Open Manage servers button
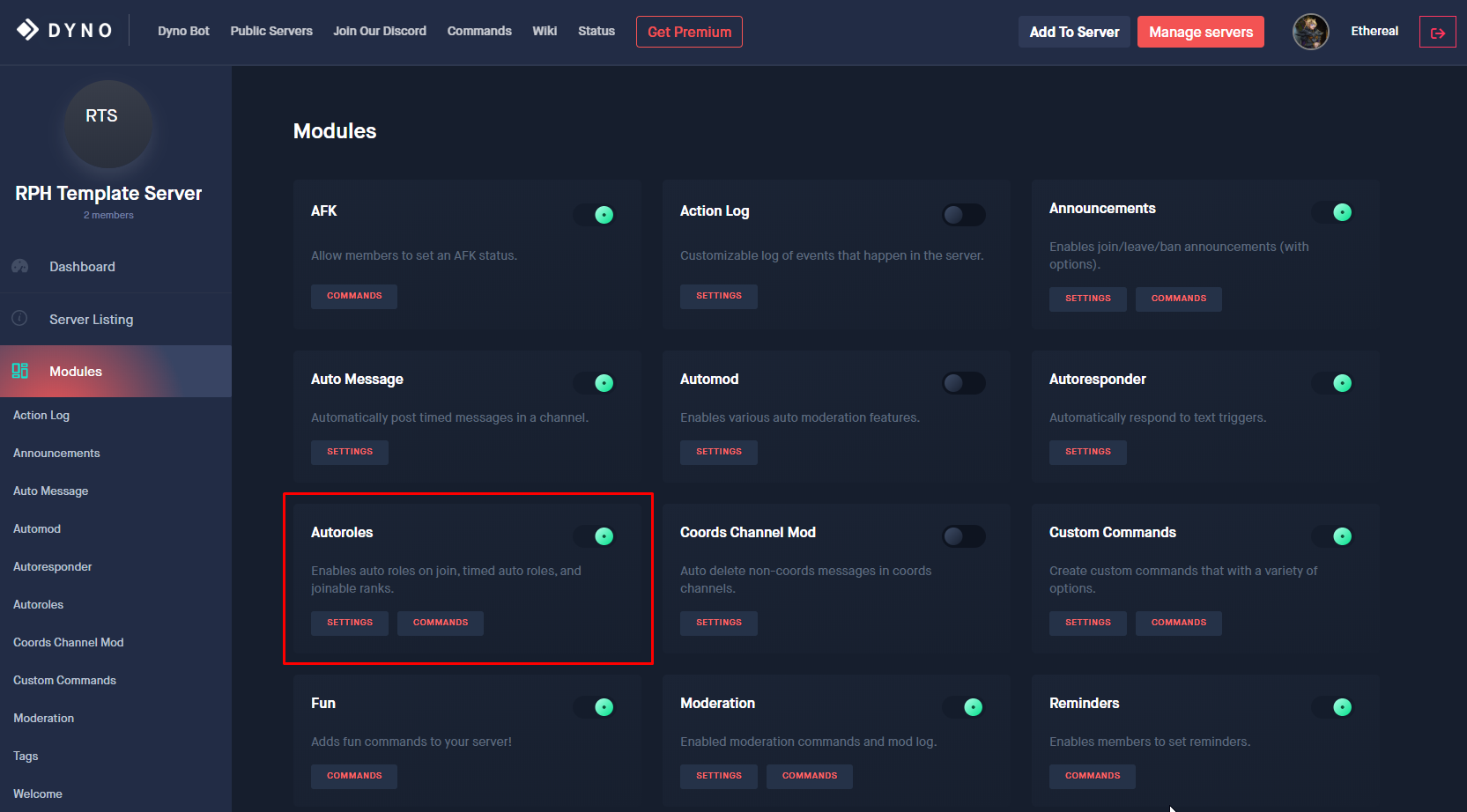Image resolution: width=1467 pixels, height=812 pixels. tap(1200, 32)
